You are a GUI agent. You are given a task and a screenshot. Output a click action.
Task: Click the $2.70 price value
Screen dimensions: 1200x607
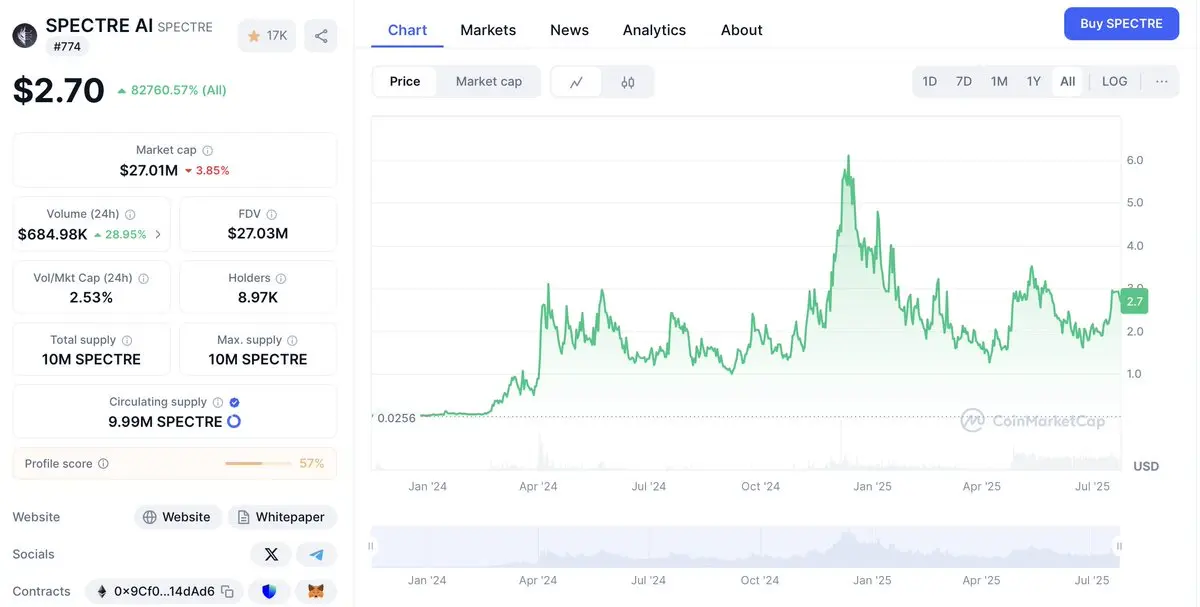click(x=59, y=90)
